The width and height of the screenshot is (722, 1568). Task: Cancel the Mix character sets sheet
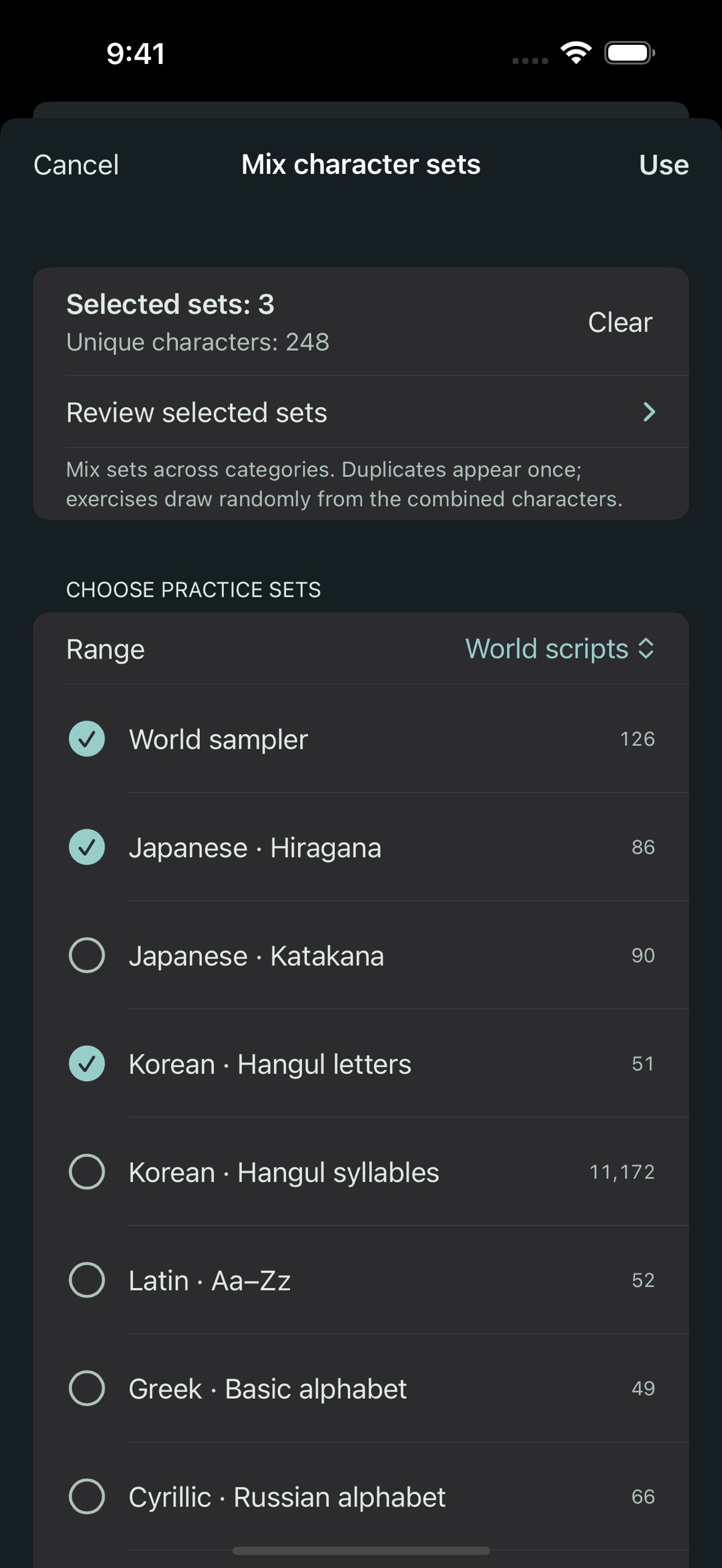(76, 165)
